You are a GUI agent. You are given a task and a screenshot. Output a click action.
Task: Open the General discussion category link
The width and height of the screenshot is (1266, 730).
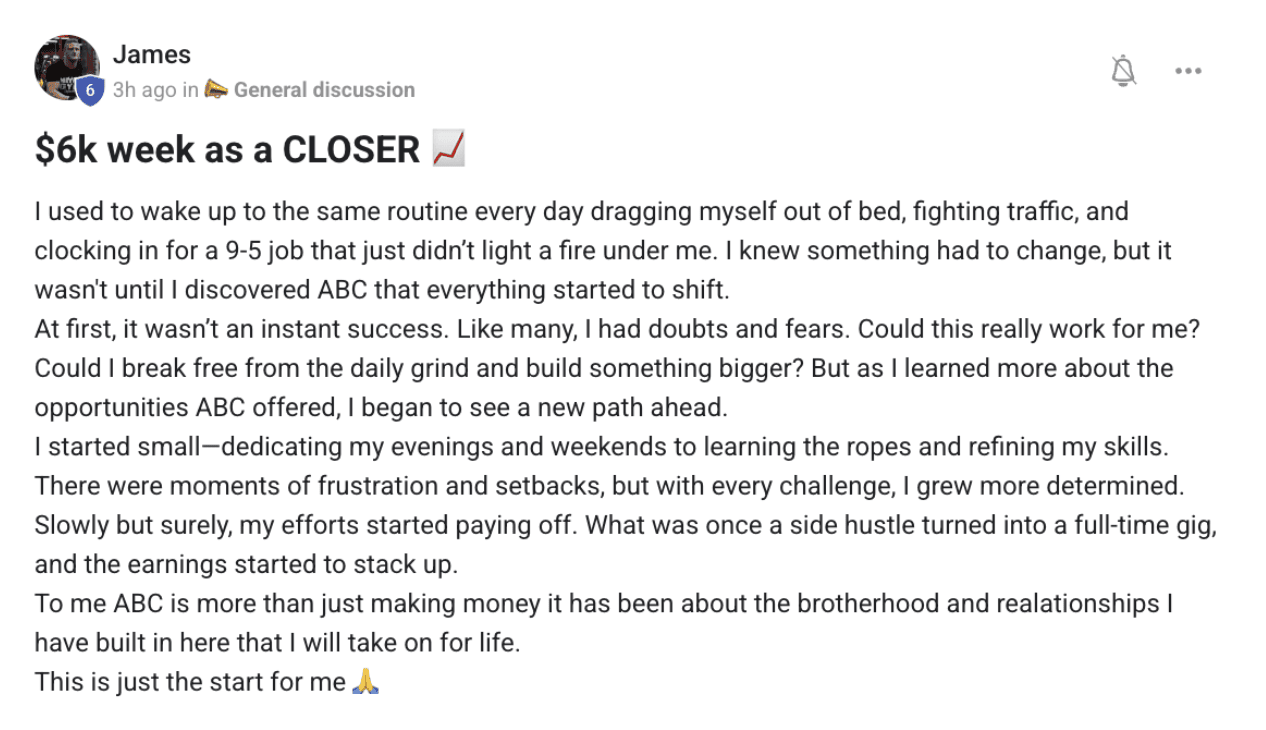click(324, 89)
